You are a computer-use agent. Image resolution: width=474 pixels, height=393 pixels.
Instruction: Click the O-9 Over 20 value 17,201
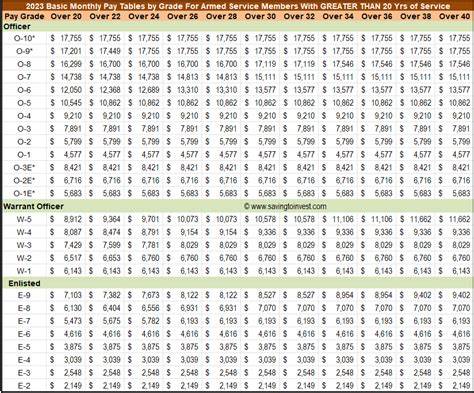point(71,51)
